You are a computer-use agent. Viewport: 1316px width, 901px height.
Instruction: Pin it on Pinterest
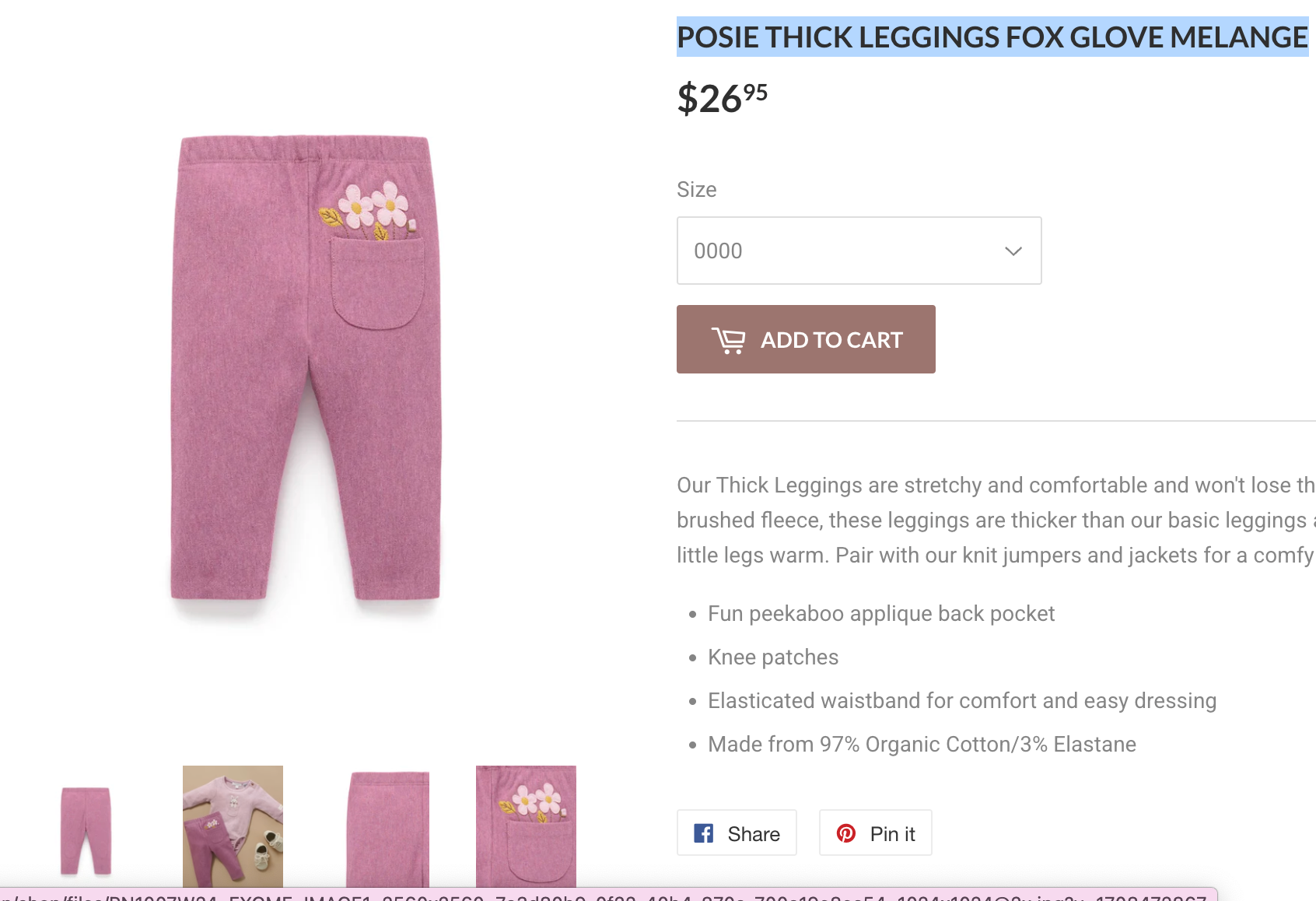pyautogui.click(x=875, y=833)
